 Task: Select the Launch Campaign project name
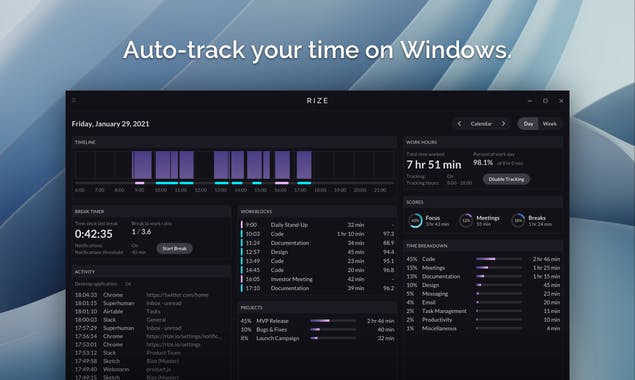pyautogui.click(x=278, y=338)
